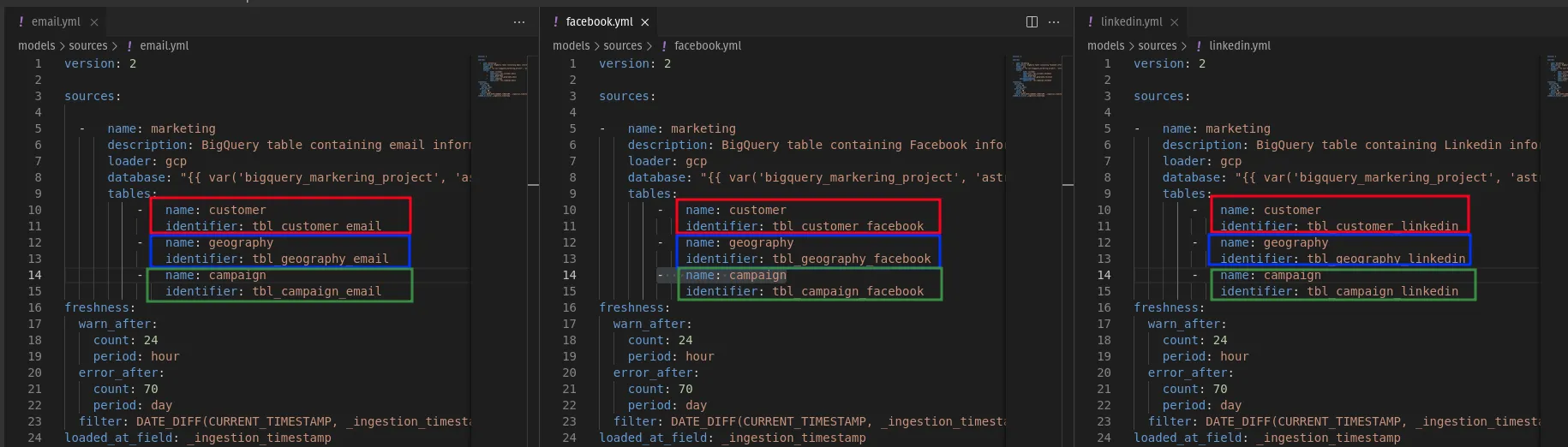Switch to the linkedin.yml tab
This screenshot has width=1568, height=447.
1131,21
